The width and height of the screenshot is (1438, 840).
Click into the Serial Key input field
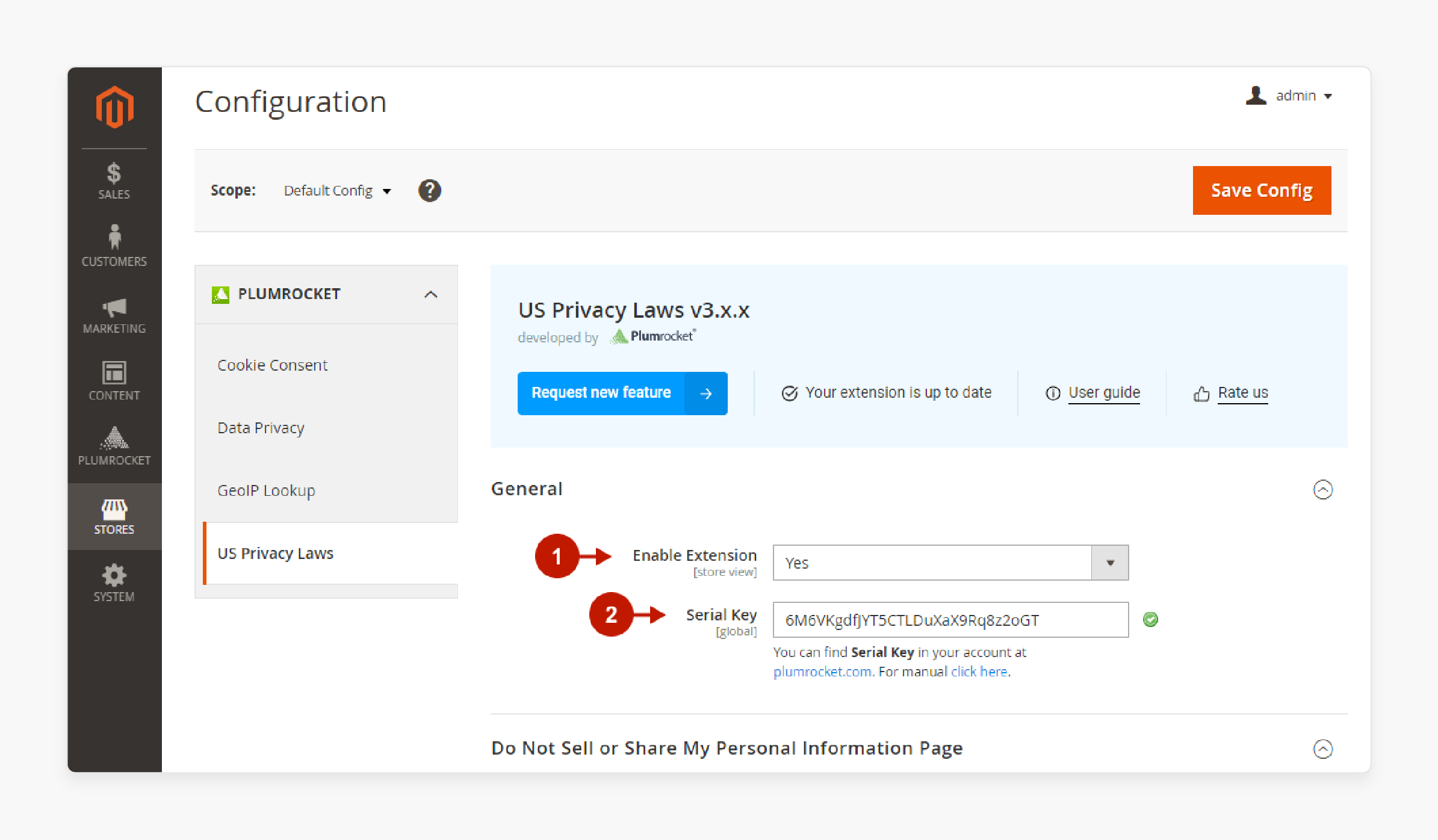[950, 620]
